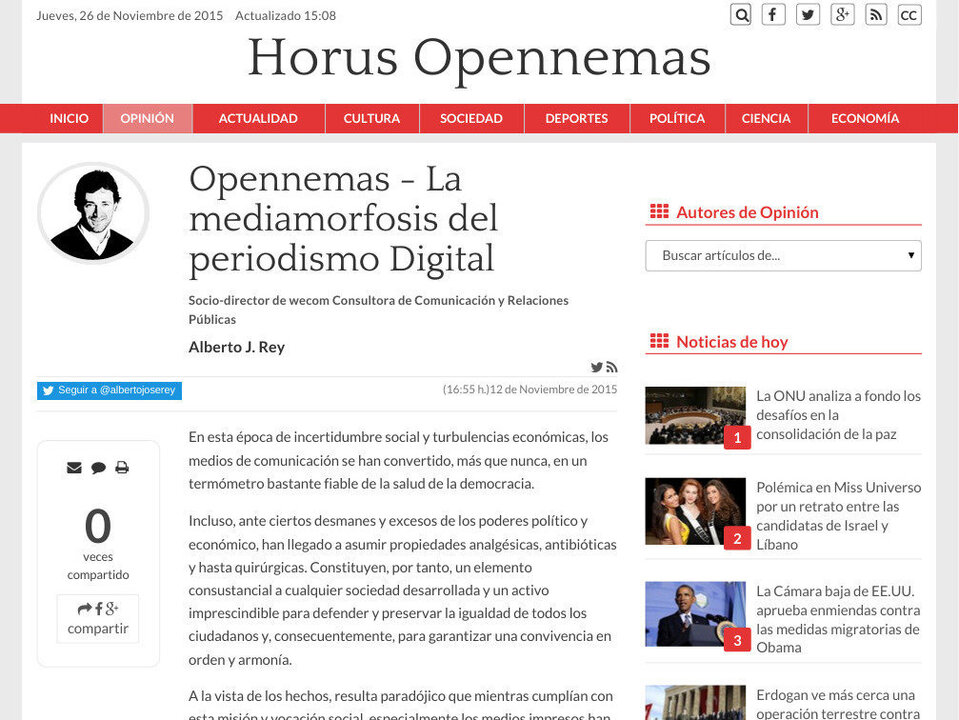Open the search icon in the header
The height and width of the screenshot is (720, 959).
(x=741, y=14)
